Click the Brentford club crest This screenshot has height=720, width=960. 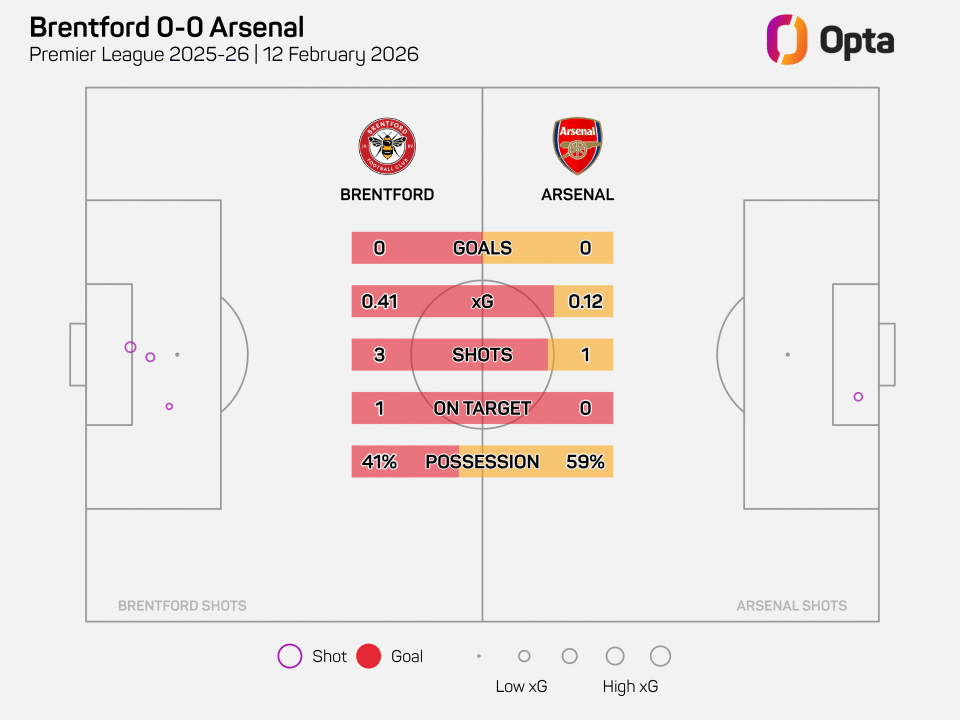pos(387,147)
